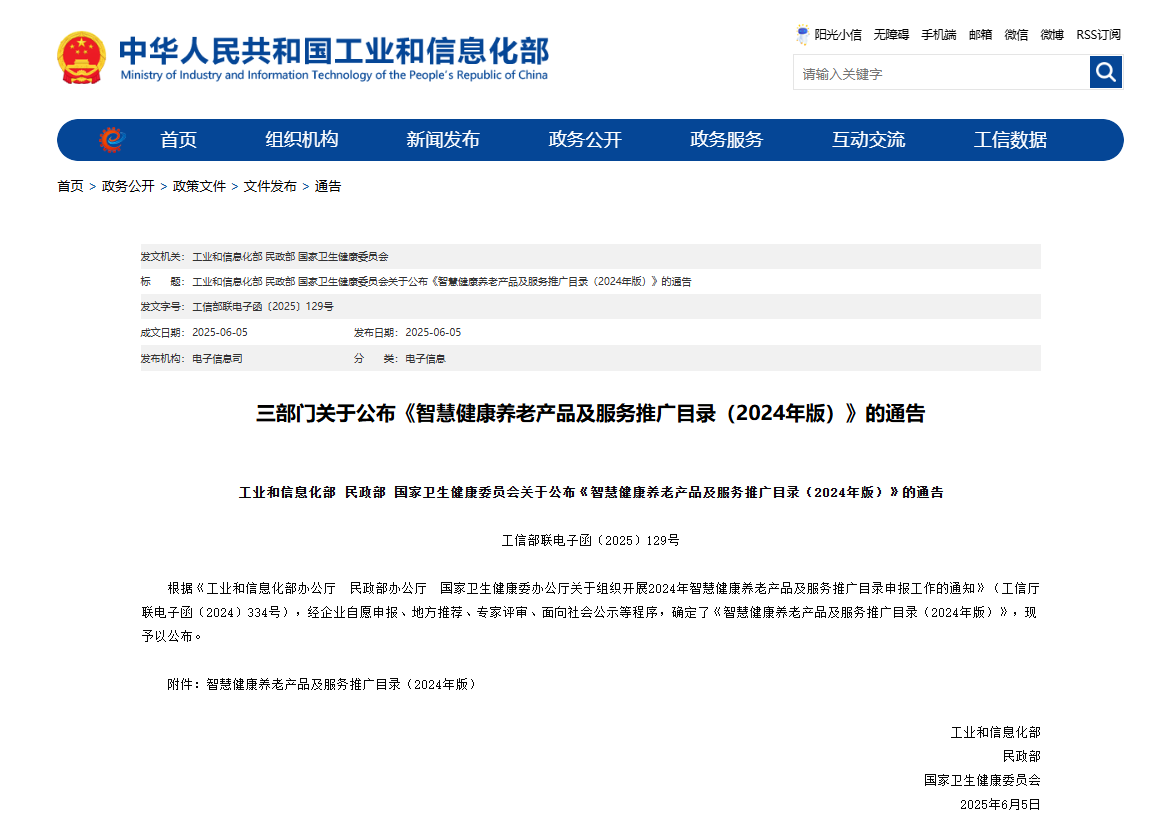
Task: Click the national emblem logo
Action: [x=82, y=57]
